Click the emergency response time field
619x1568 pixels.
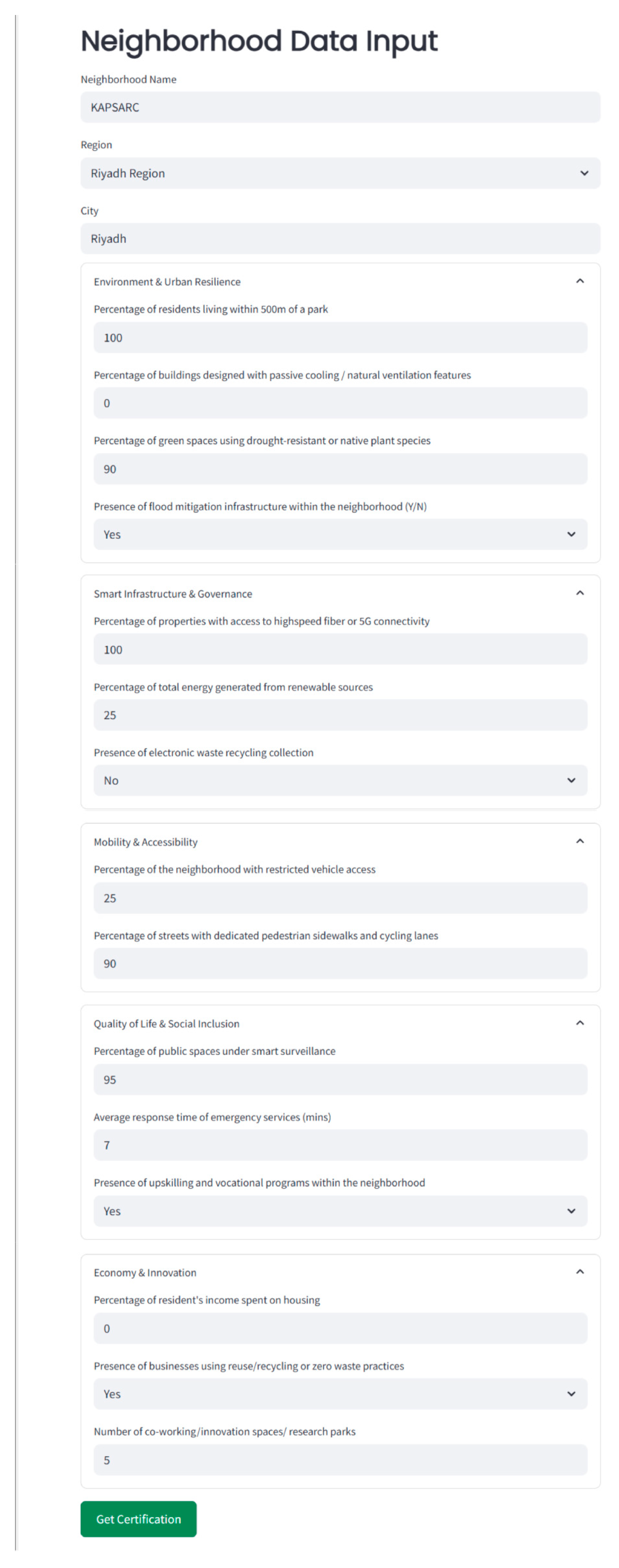(x=340, y=1145)
